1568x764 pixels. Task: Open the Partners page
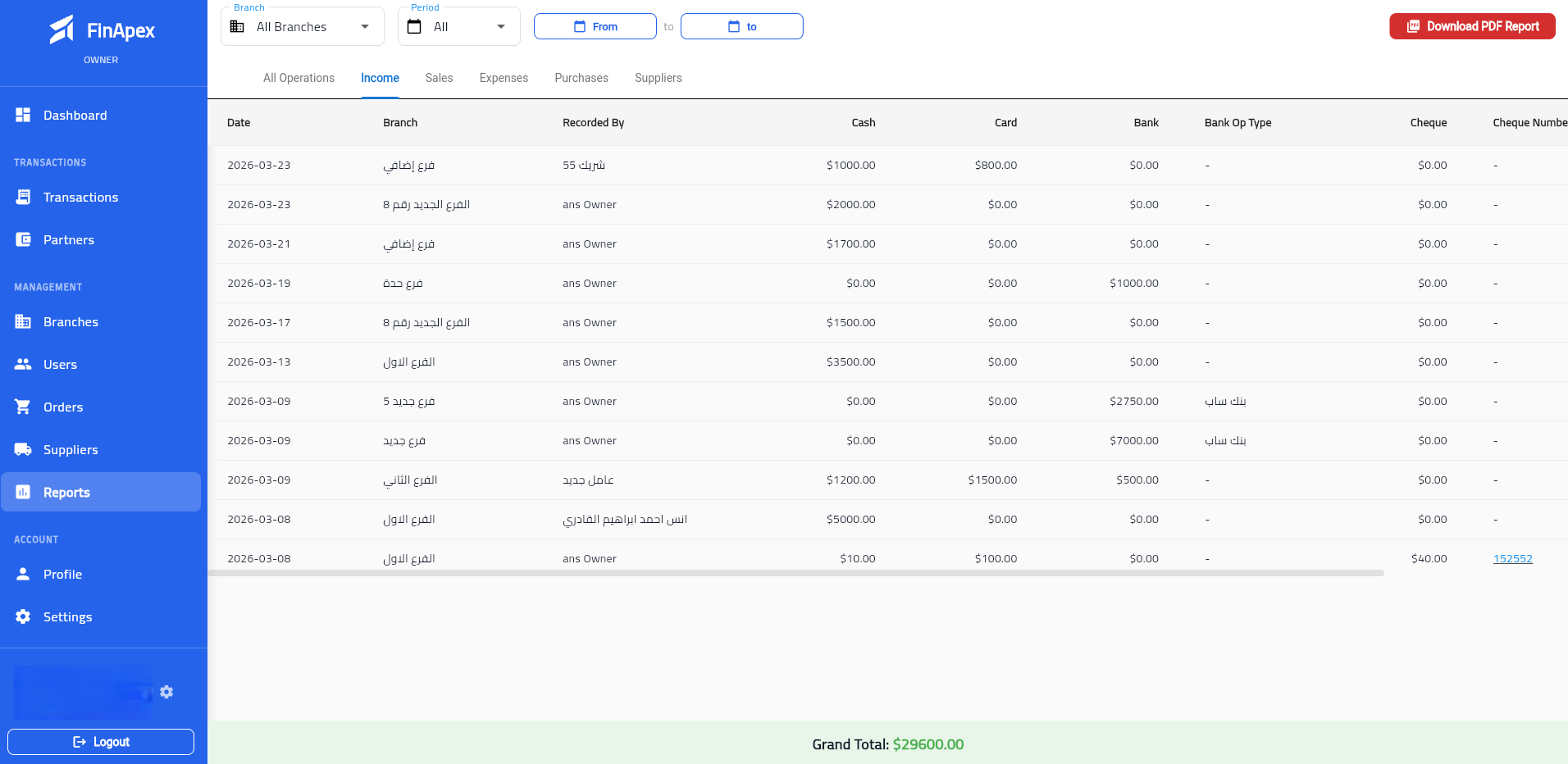[x=101, y=239]
